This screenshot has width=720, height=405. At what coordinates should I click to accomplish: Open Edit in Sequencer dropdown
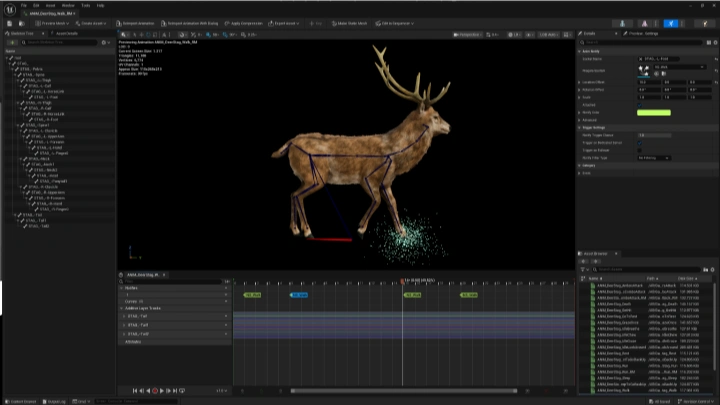[394, 23]
